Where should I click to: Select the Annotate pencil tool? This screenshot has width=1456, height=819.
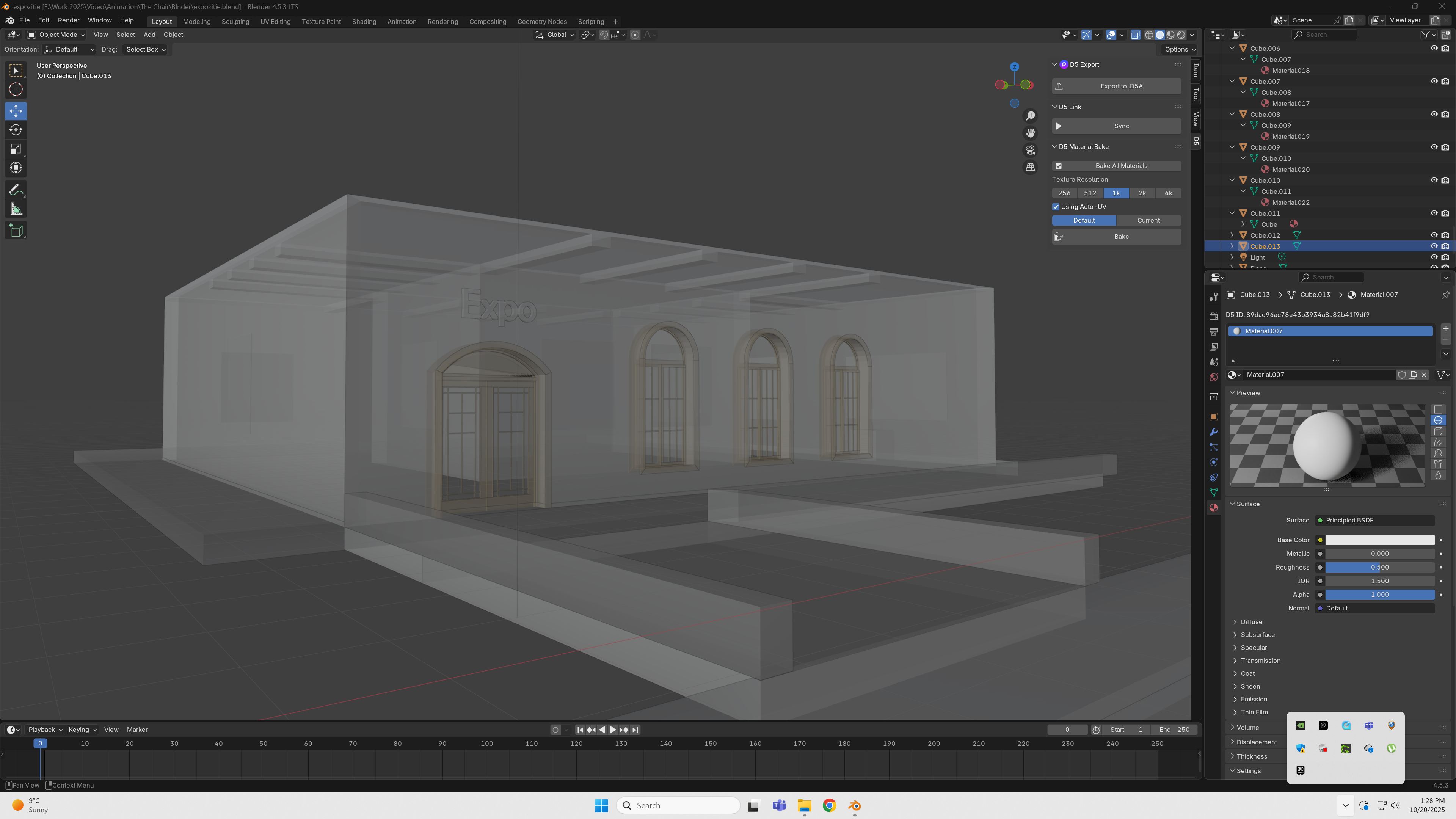point(16,190)
